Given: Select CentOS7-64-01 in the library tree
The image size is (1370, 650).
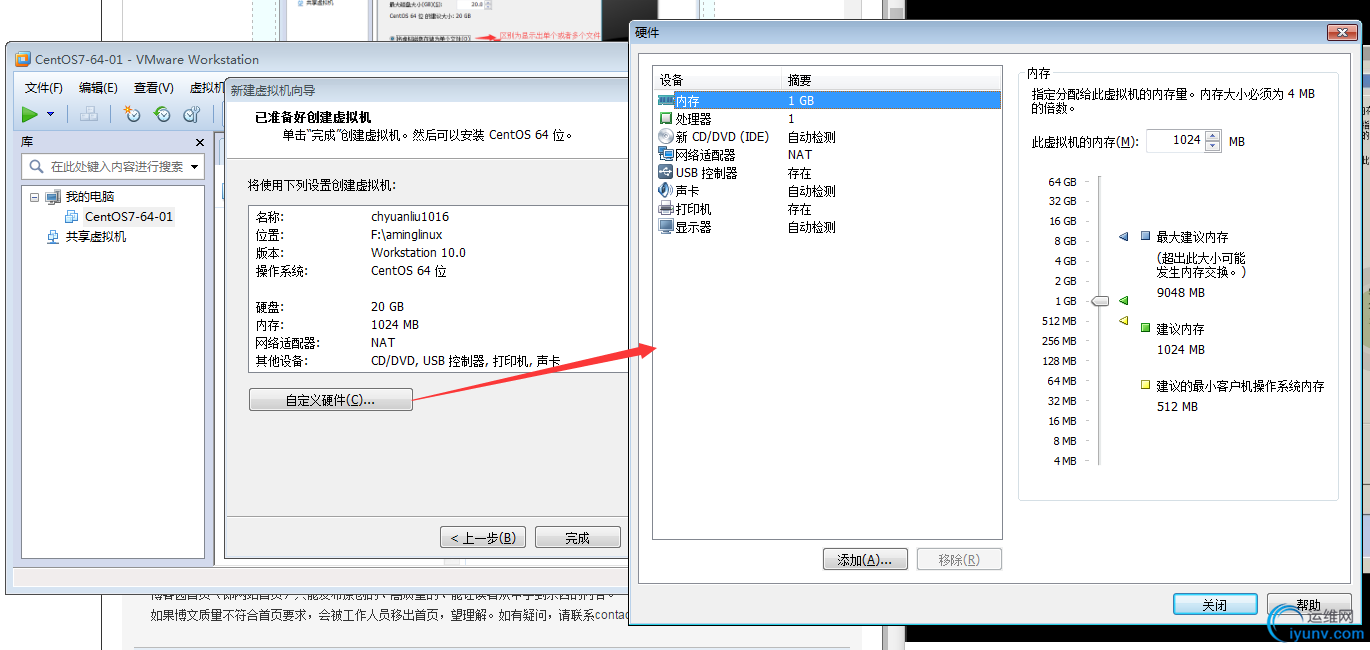Looking at the screenshot, I should pyautogui.click(x=128, y=216).
